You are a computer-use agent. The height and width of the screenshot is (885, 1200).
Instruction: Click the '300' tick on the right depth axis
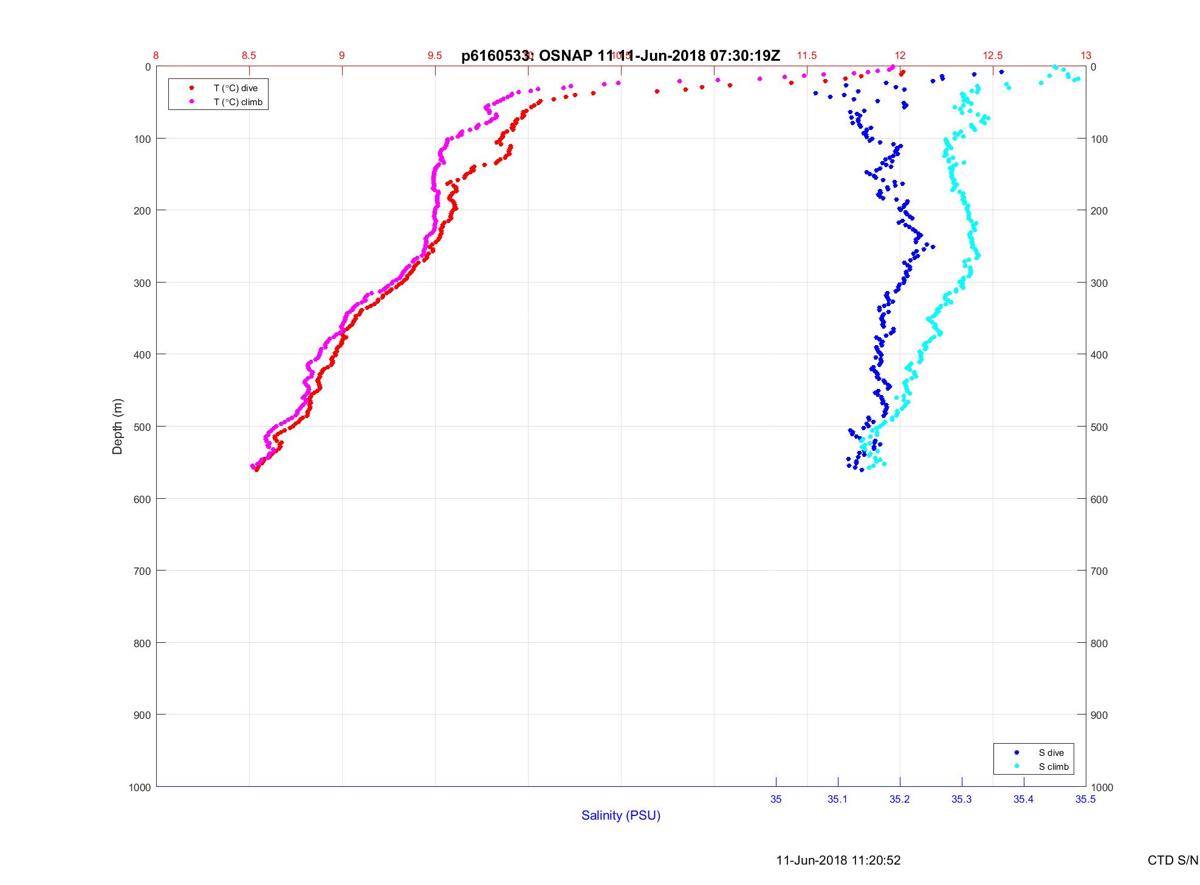tap(1101, 283)
